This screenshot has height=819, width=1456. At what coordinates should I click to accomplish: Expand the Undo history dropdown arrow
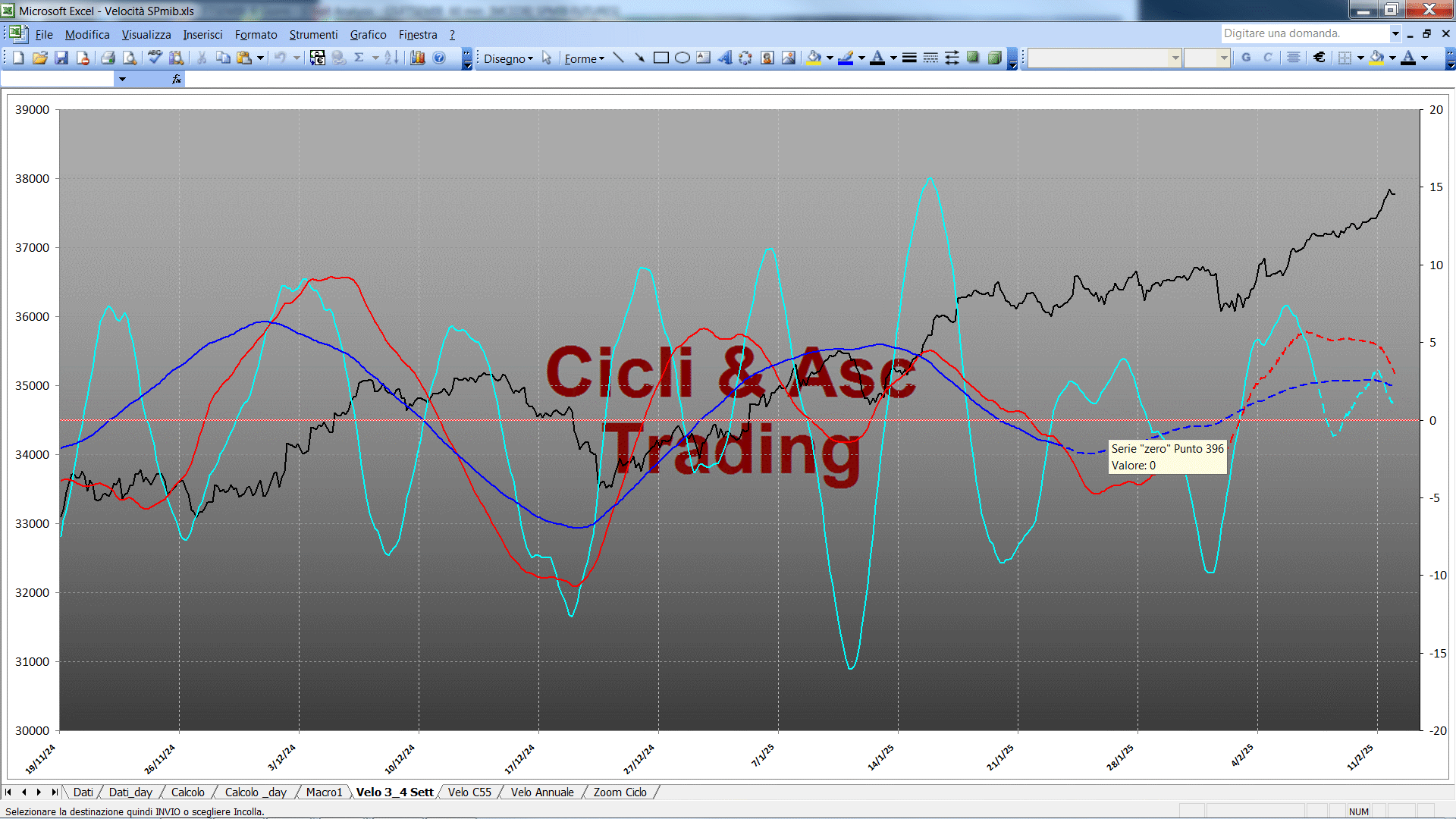[297, 58]
